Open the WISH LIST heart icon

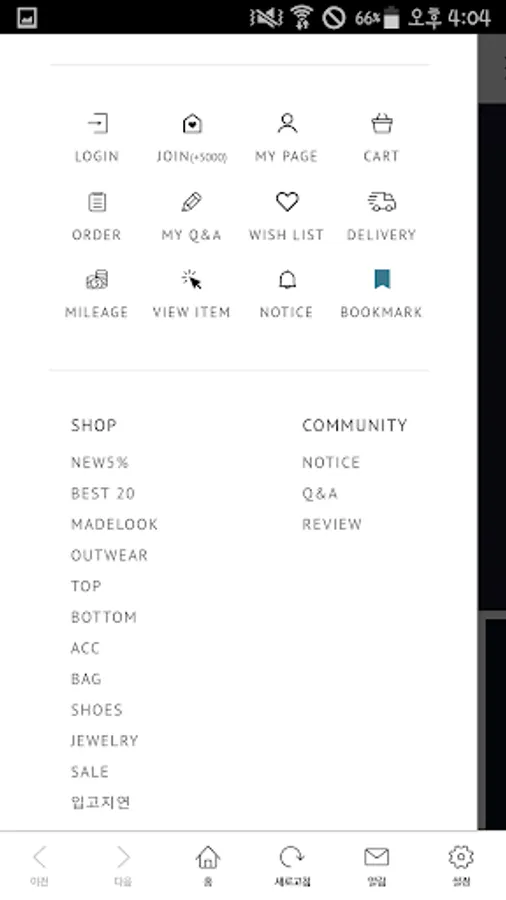click(x=287, y=202)
